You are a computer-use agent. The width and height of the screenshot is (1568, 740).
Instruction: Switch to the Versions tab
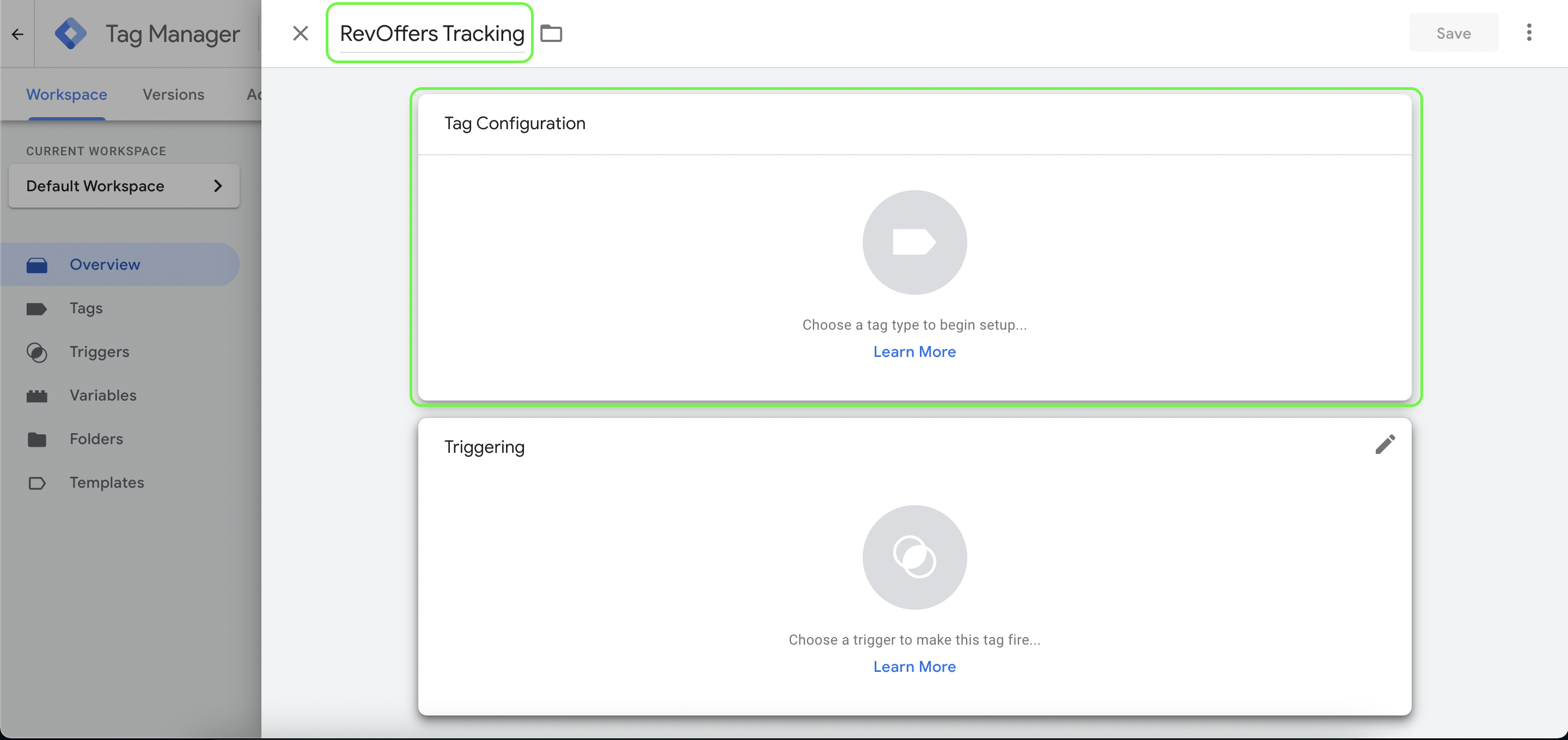point(174,94)
